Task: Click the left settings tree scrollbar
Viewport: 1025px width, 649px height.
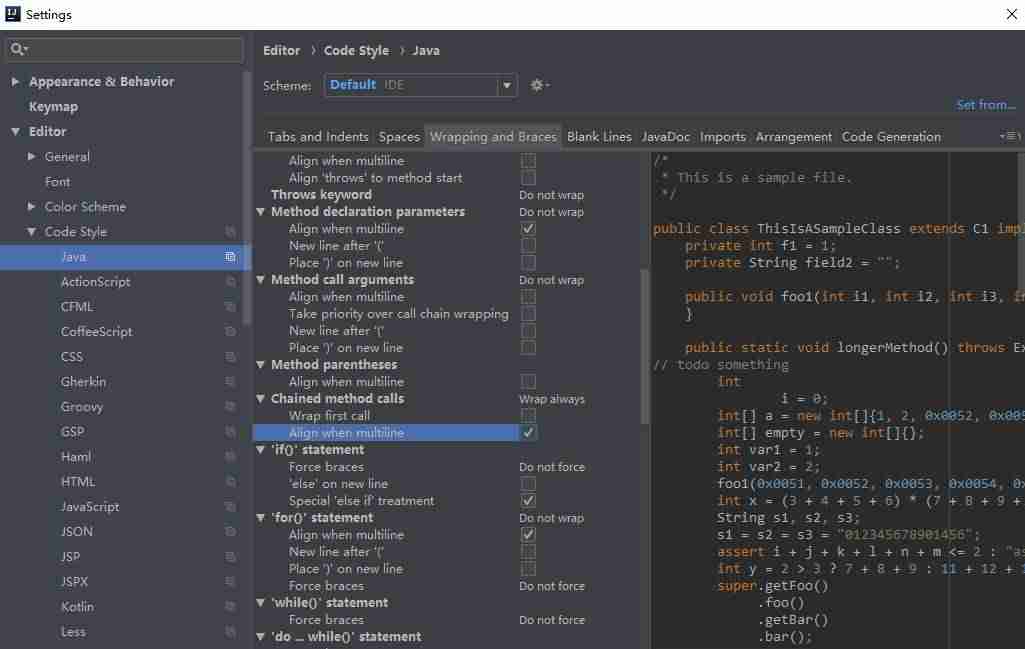Action: click(x=246, y=196)
